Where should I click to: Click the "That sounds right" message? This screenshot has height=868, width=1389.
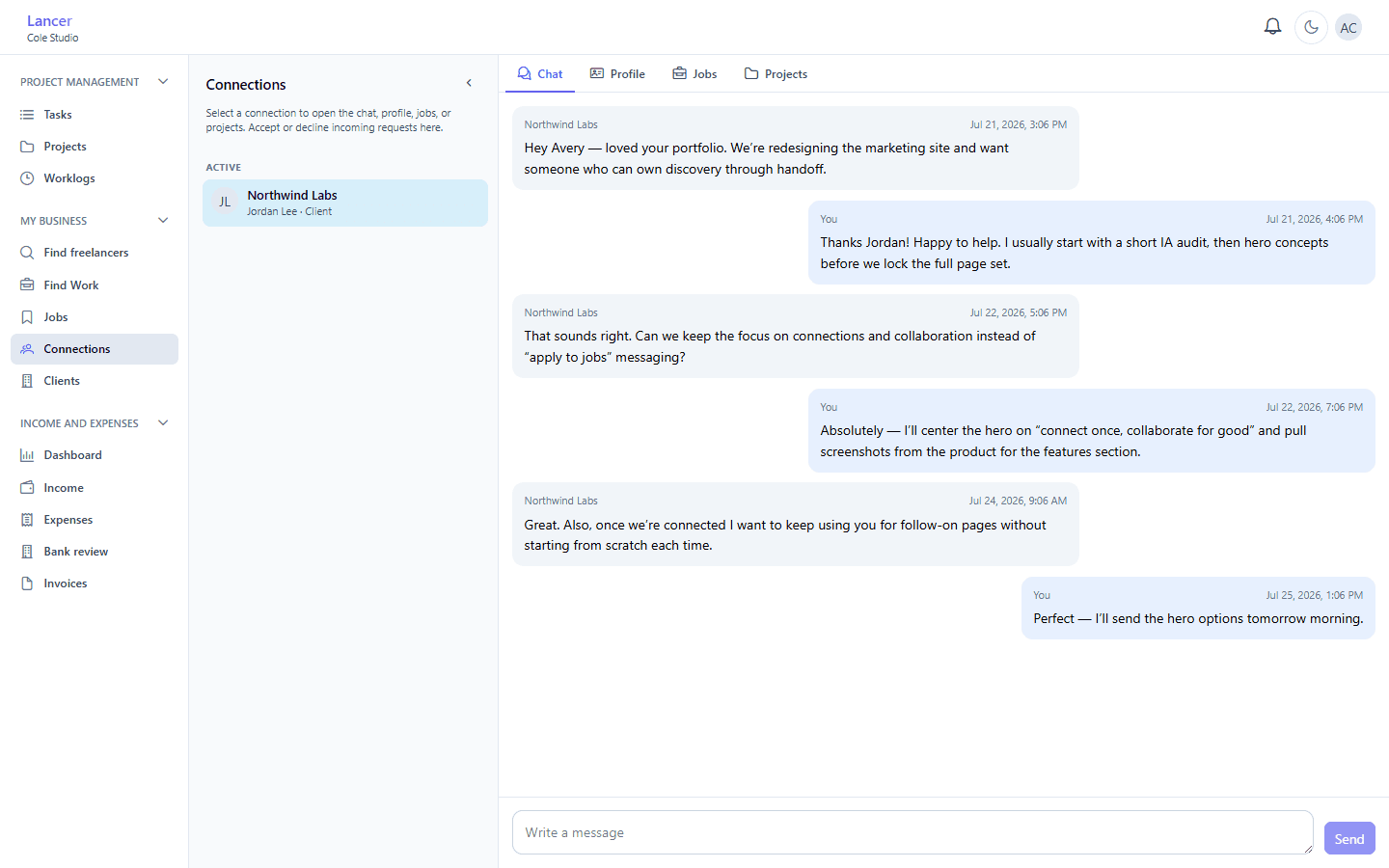click(x=796, y=336)
